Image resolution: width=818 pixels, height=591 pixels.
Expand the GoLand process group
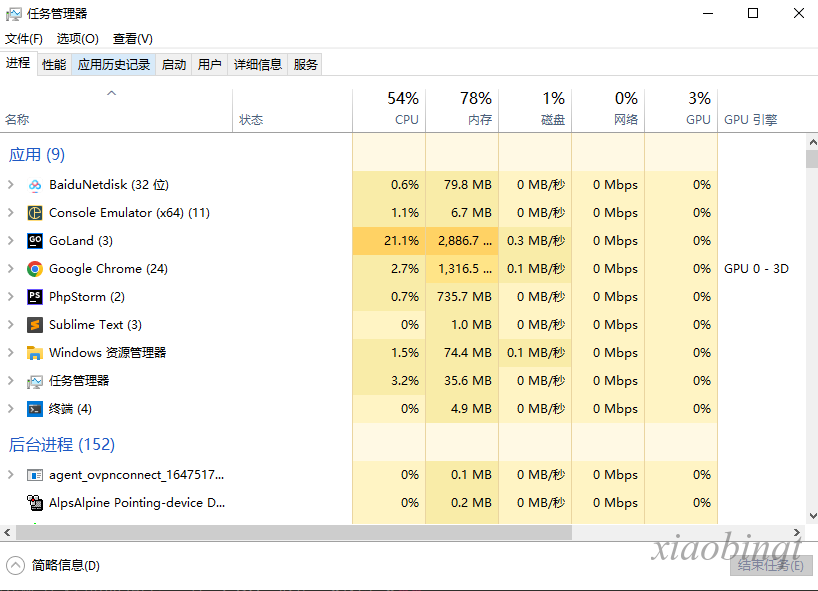(11, 241)
